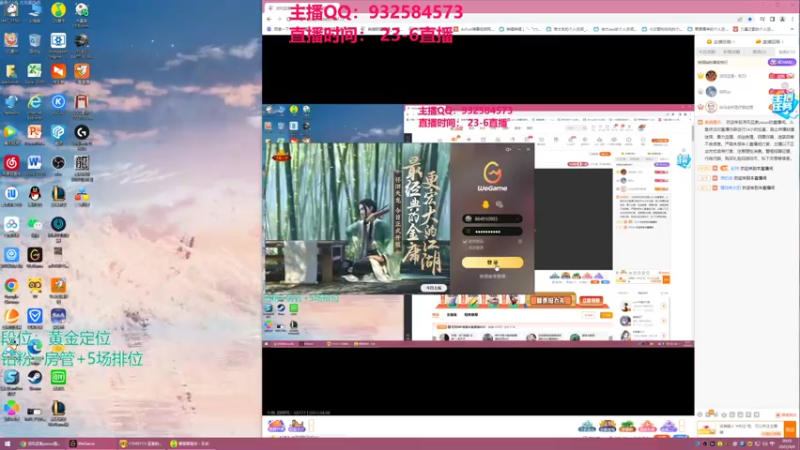Open the Baidu Netdisk desktop icon
Image resolution: width=800 pixels, height=450 pixels.
click(x=11, y=224)
